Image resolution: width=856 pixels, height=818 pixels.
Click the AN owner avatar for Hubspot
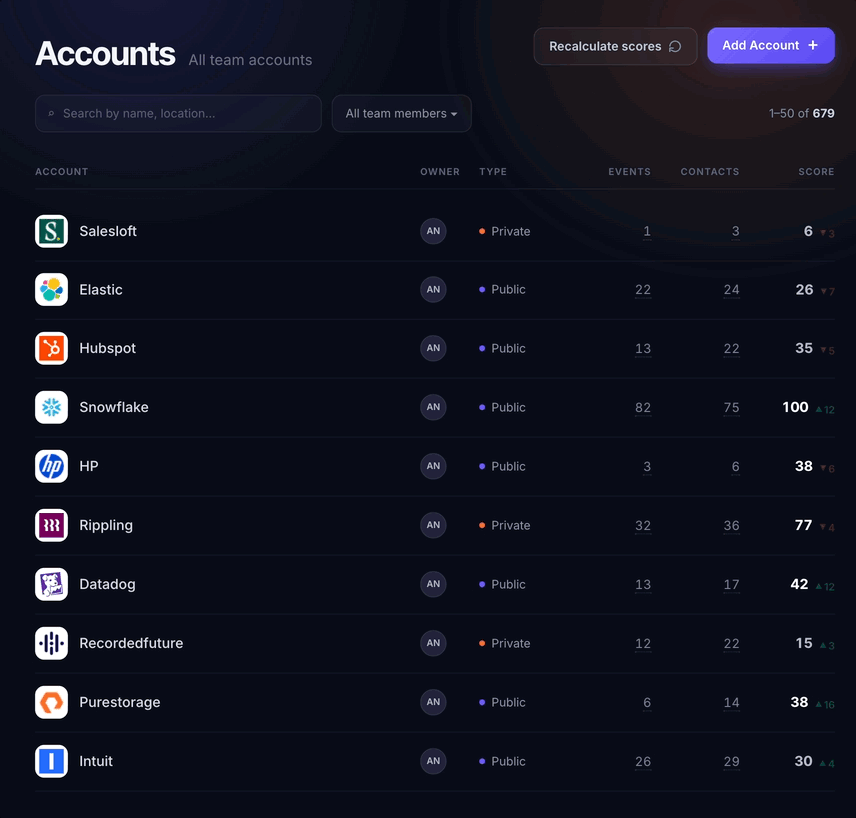(x=433, y=348)
